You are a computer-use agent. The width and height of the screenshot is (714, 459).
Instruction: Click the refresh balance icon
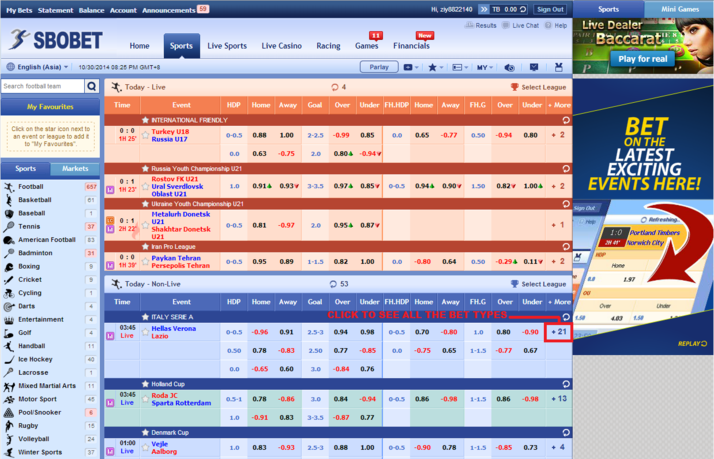523,9
